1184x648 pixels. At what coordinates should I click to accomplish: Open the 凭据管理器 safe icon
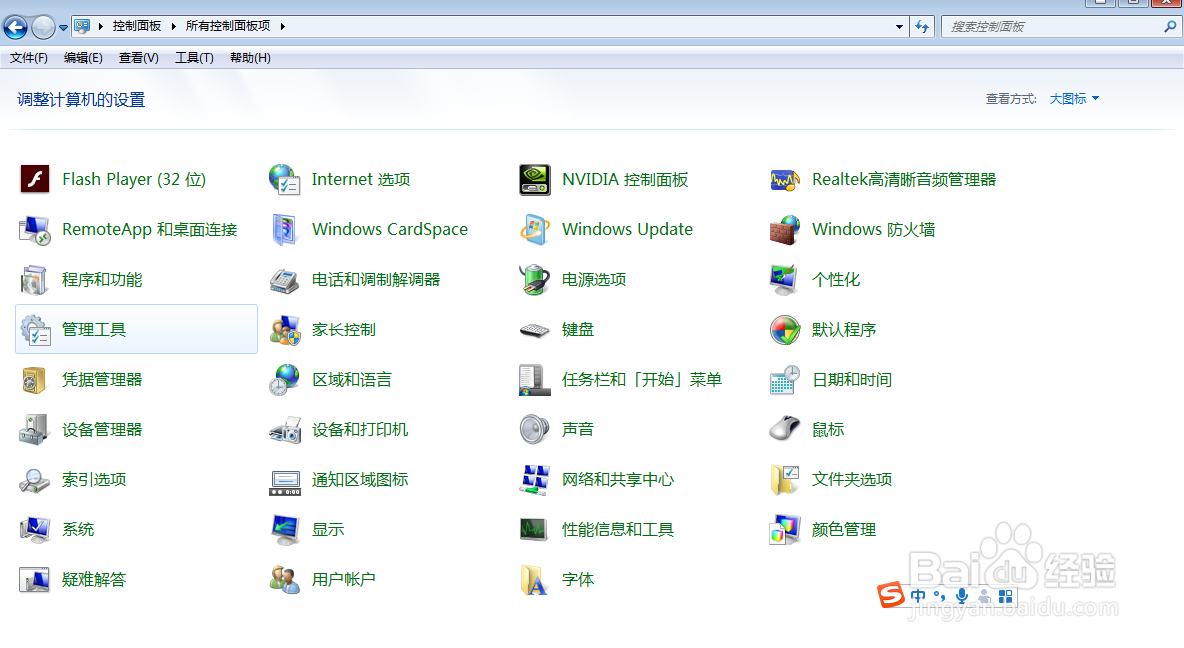tap(35, 380)
